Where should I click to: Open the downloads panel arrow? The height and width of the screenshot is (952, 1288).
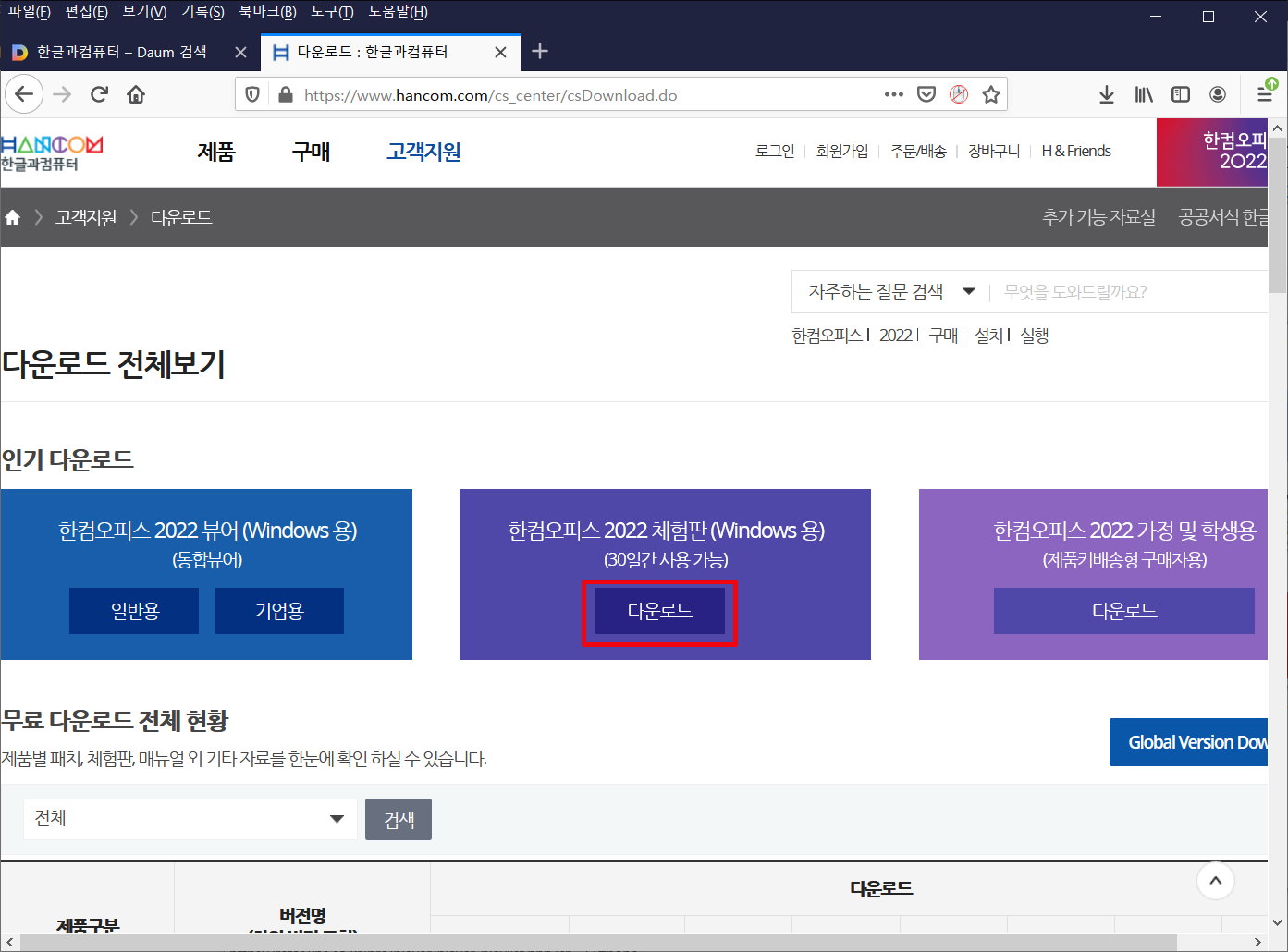point(1107,94)
